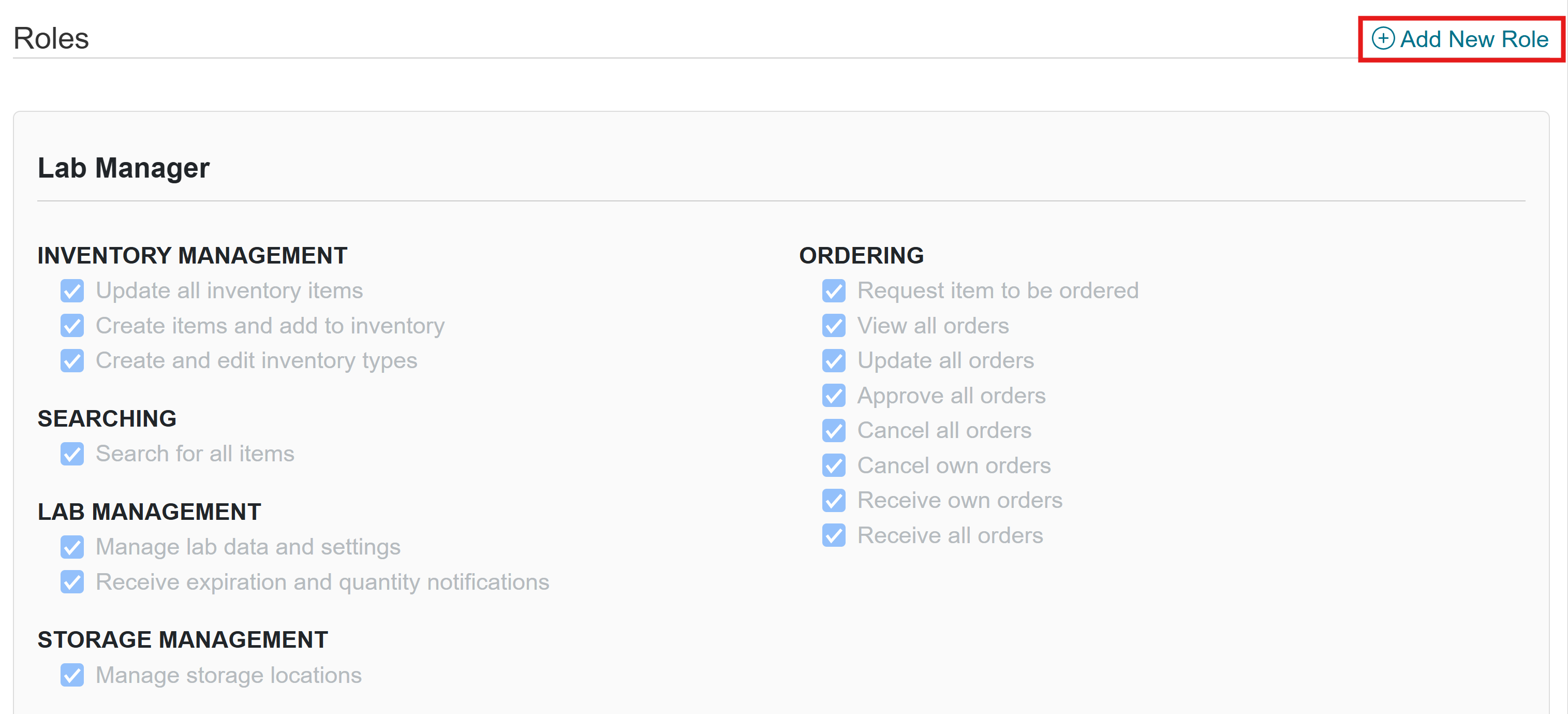Toggle Create and edit inventory types checkbox
The image size is (1568, 714).
72,361
